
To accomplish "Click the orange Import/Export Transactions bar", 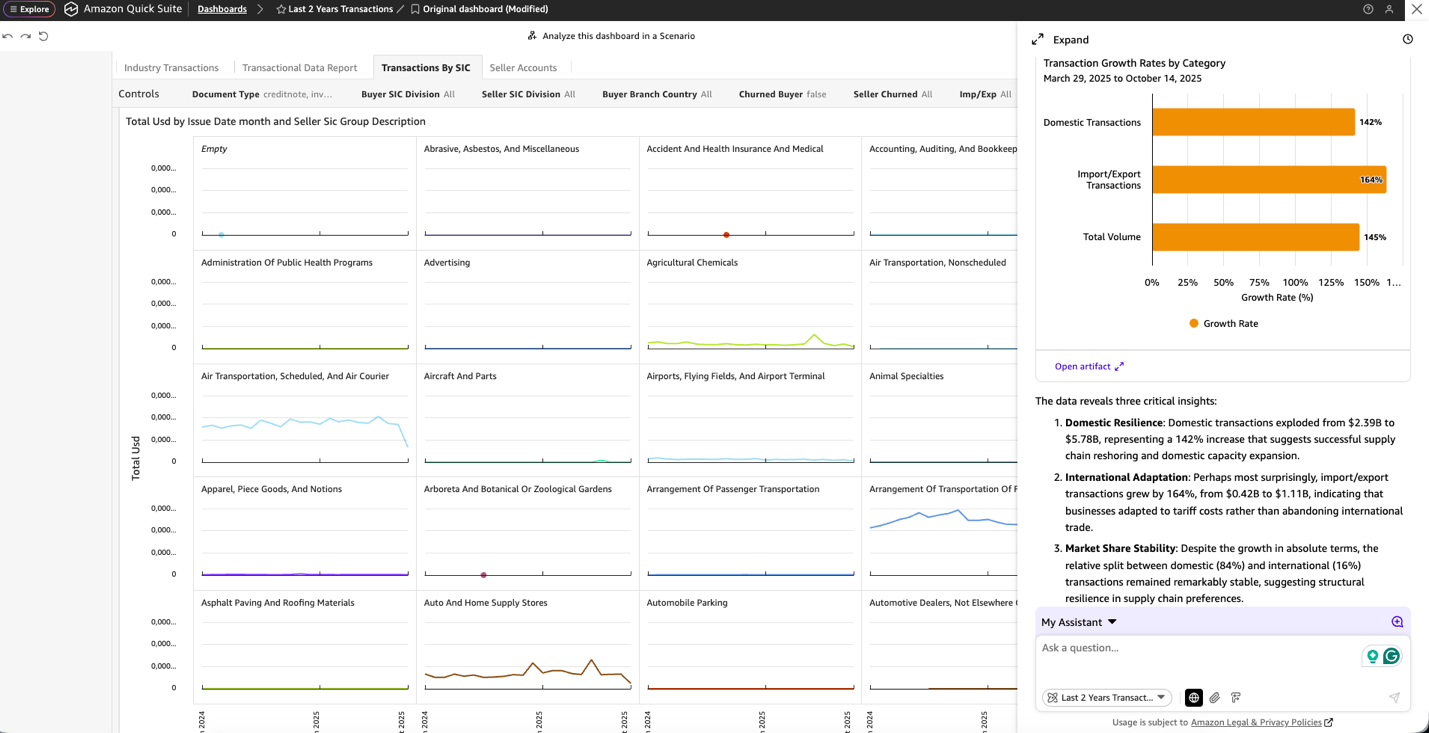I will 1268,180.
